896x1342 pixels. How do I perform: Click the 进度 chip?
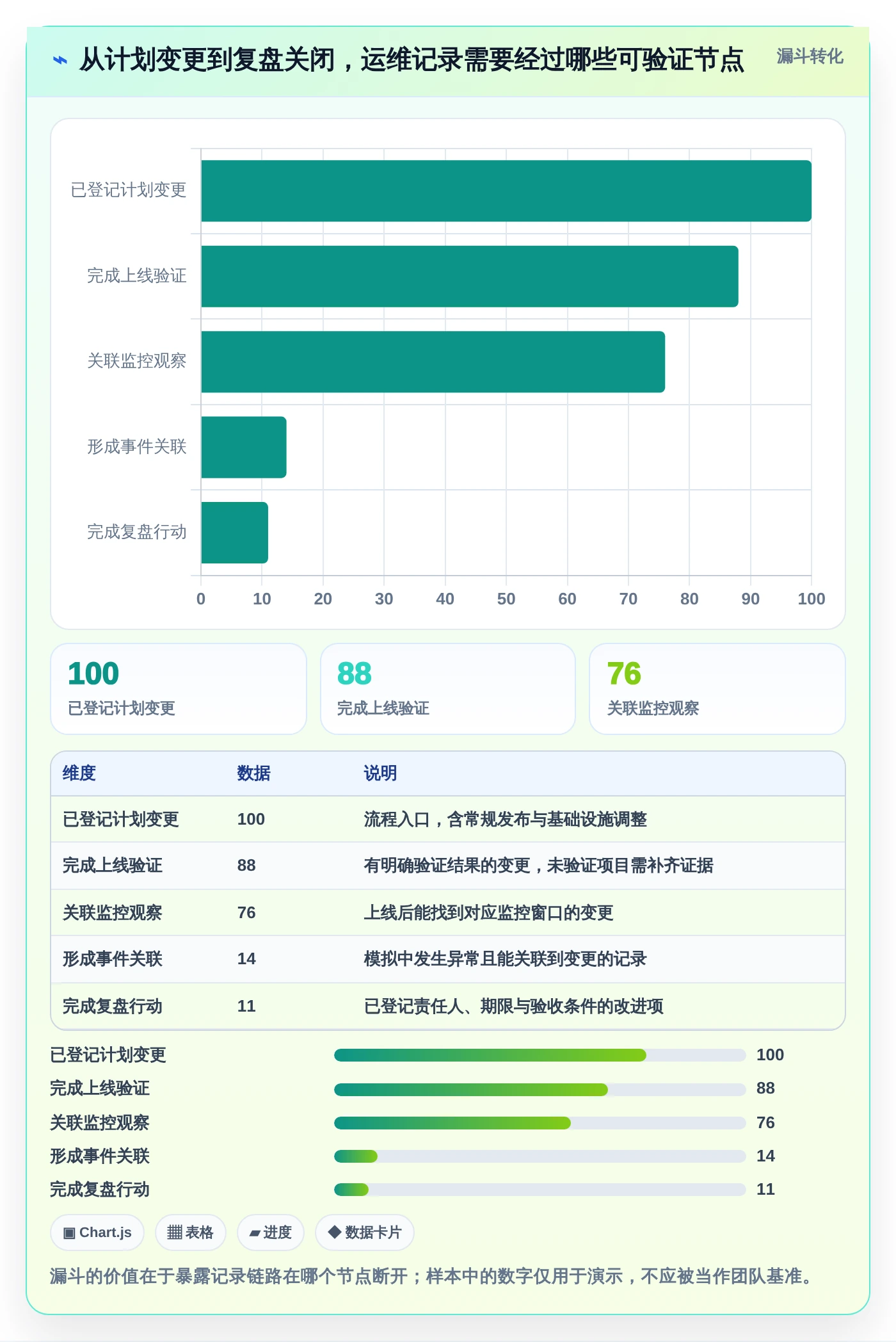[x=270, y=1233]
